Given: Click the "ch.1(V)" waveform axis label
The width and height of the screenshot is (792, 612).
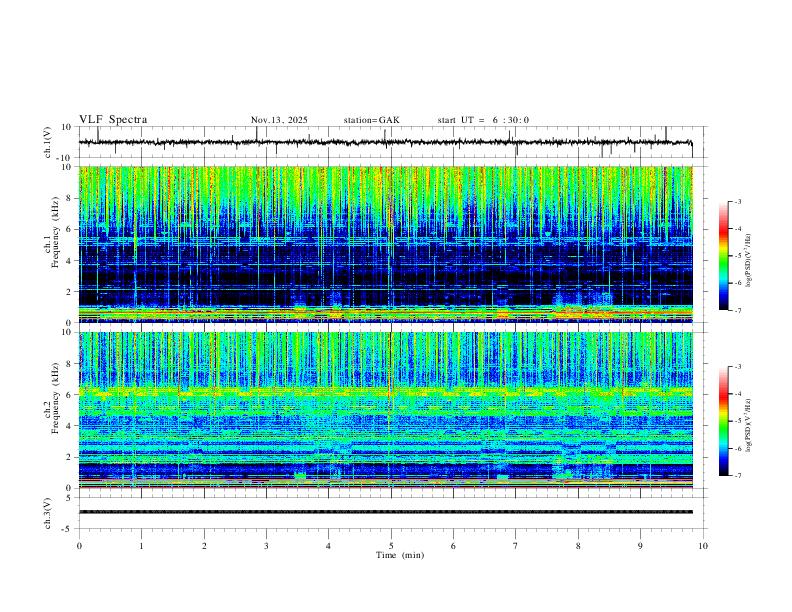Looking at the screenshot, I should [x=48, y=142].
